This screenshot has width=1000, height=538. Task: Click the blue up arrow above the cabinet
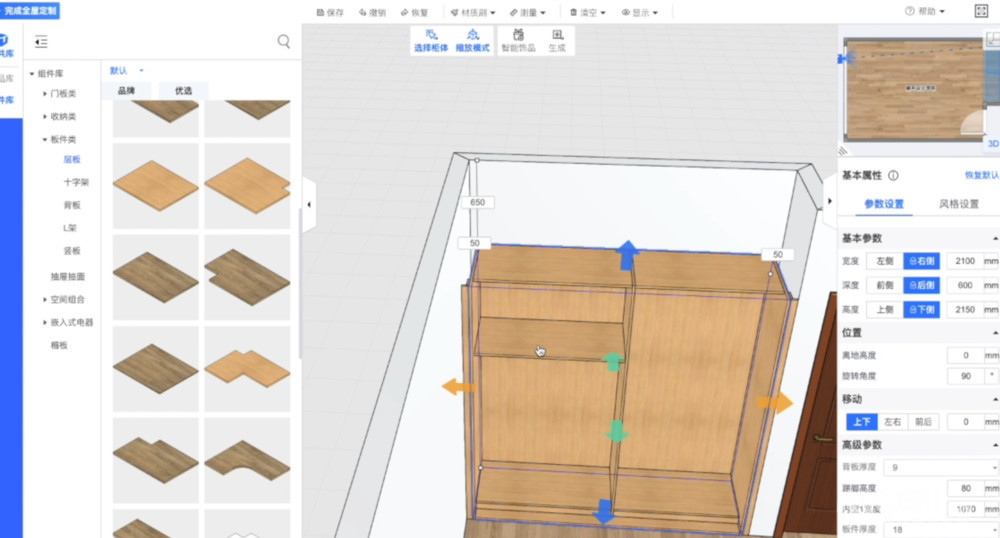pyautogui.click(x=627, y=254)
